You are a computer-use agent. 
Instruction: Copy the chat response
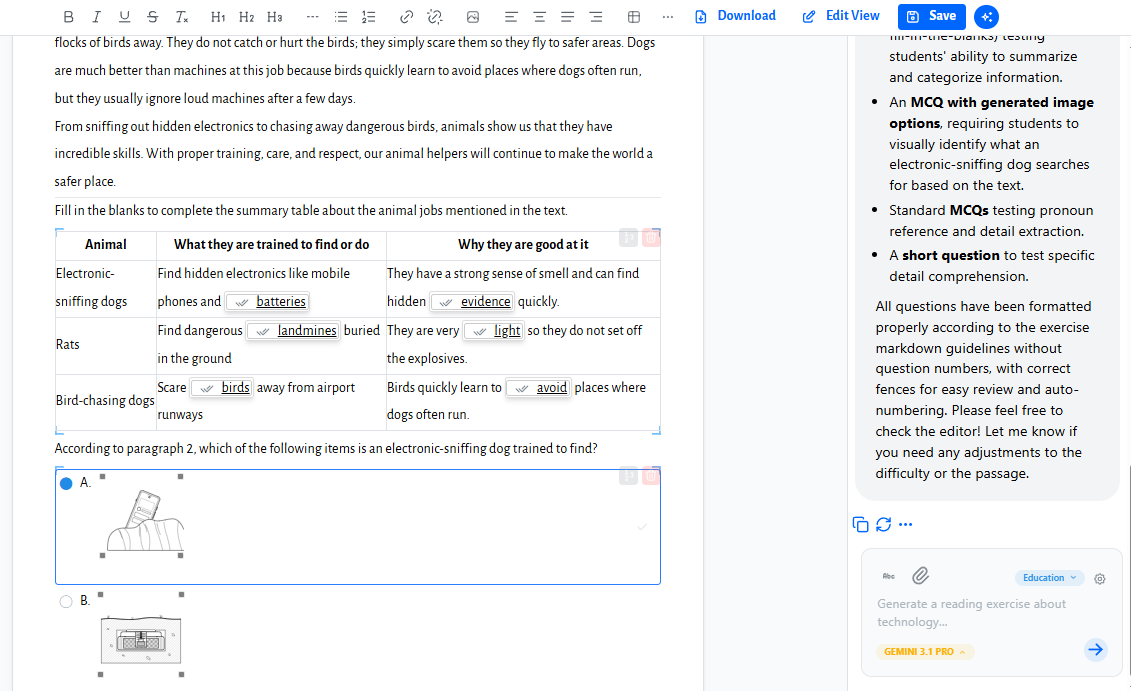click(x=860, y=524)
